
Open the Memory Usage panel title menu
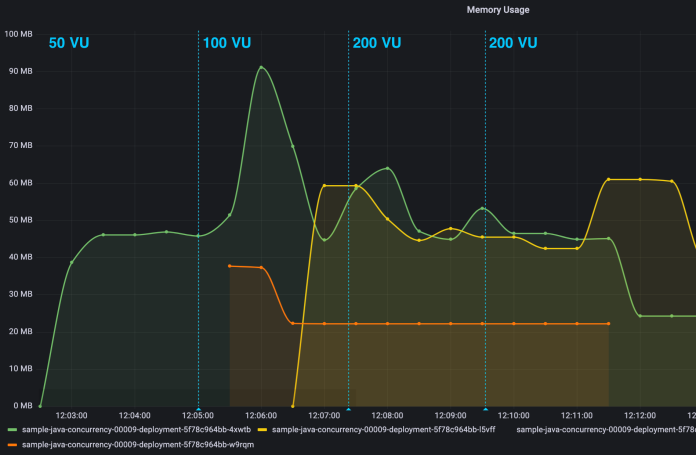point(497,10)
